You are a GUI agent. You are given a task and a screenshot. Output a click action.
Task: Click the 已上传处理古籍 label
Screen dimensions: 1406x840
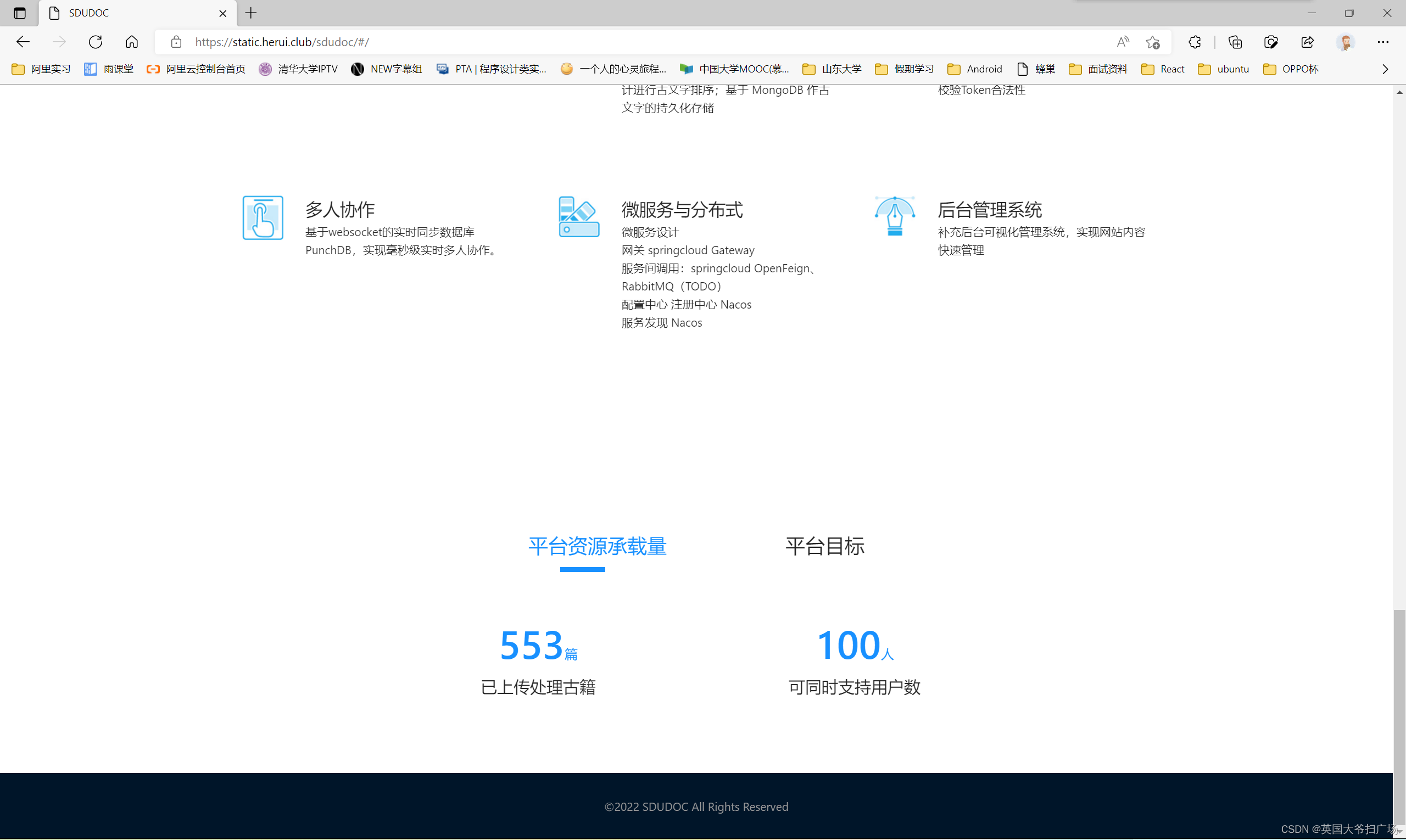pyautogui.click(x=538, y=688)
